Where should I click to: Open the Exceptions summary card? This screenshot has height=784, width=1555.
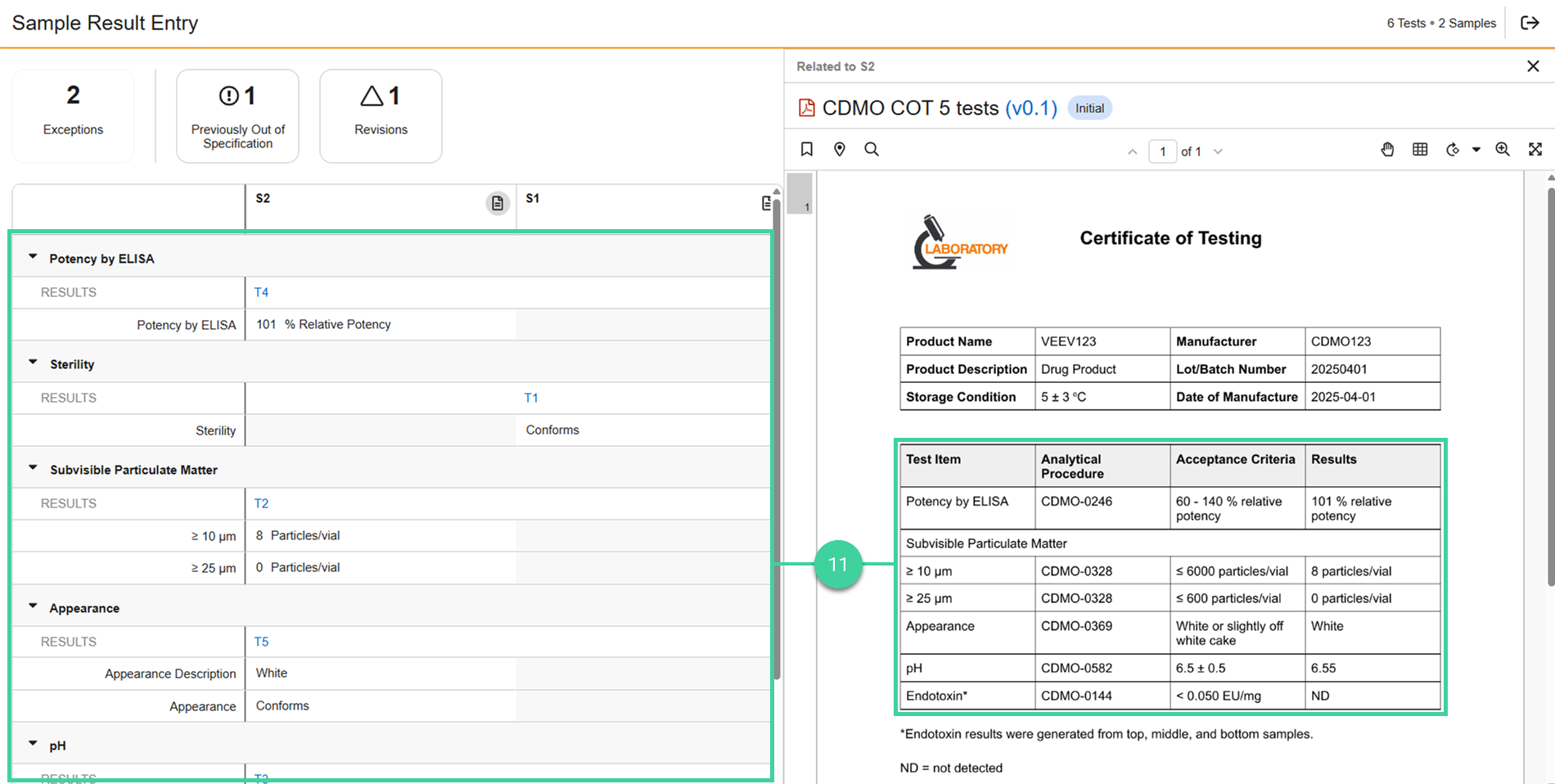pyautogui.click(x=73, y=115)
